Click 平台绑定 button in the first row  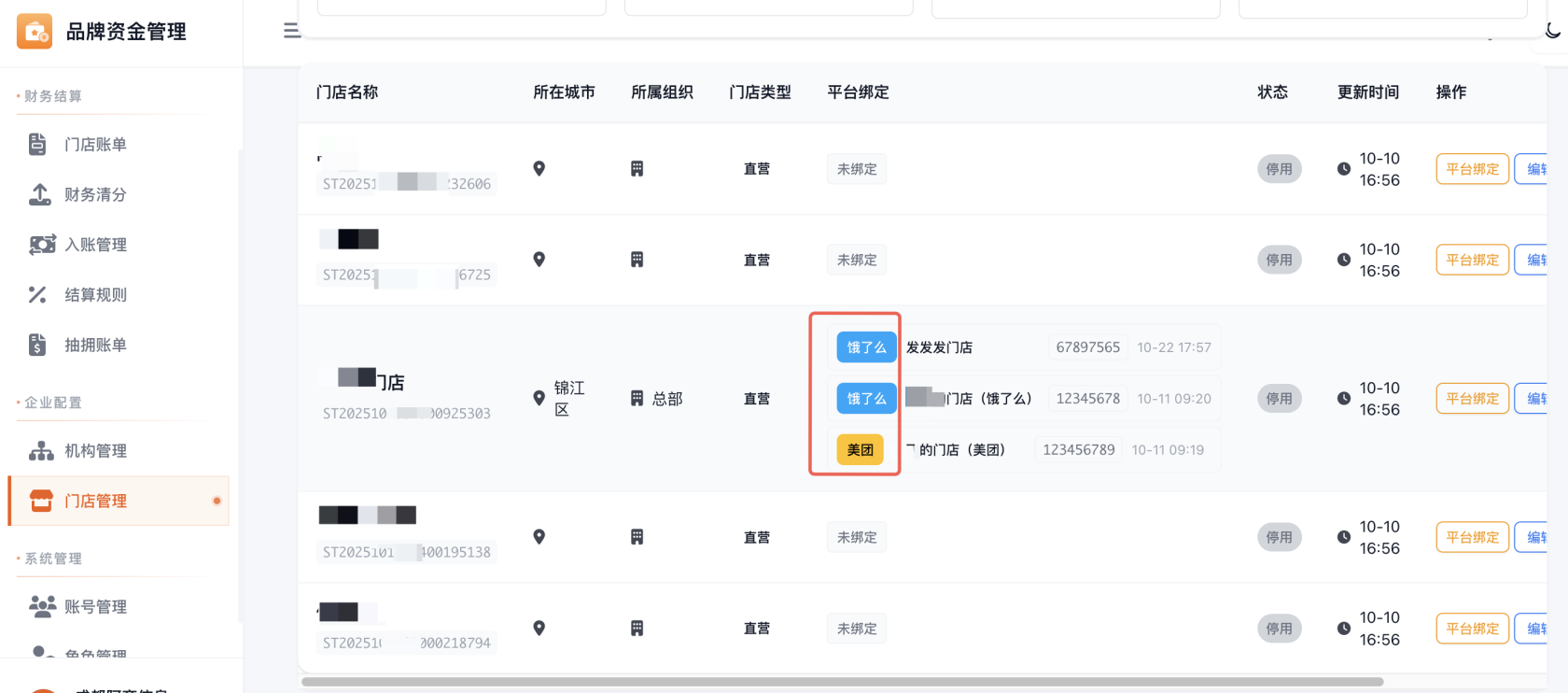pos(1472,169)
